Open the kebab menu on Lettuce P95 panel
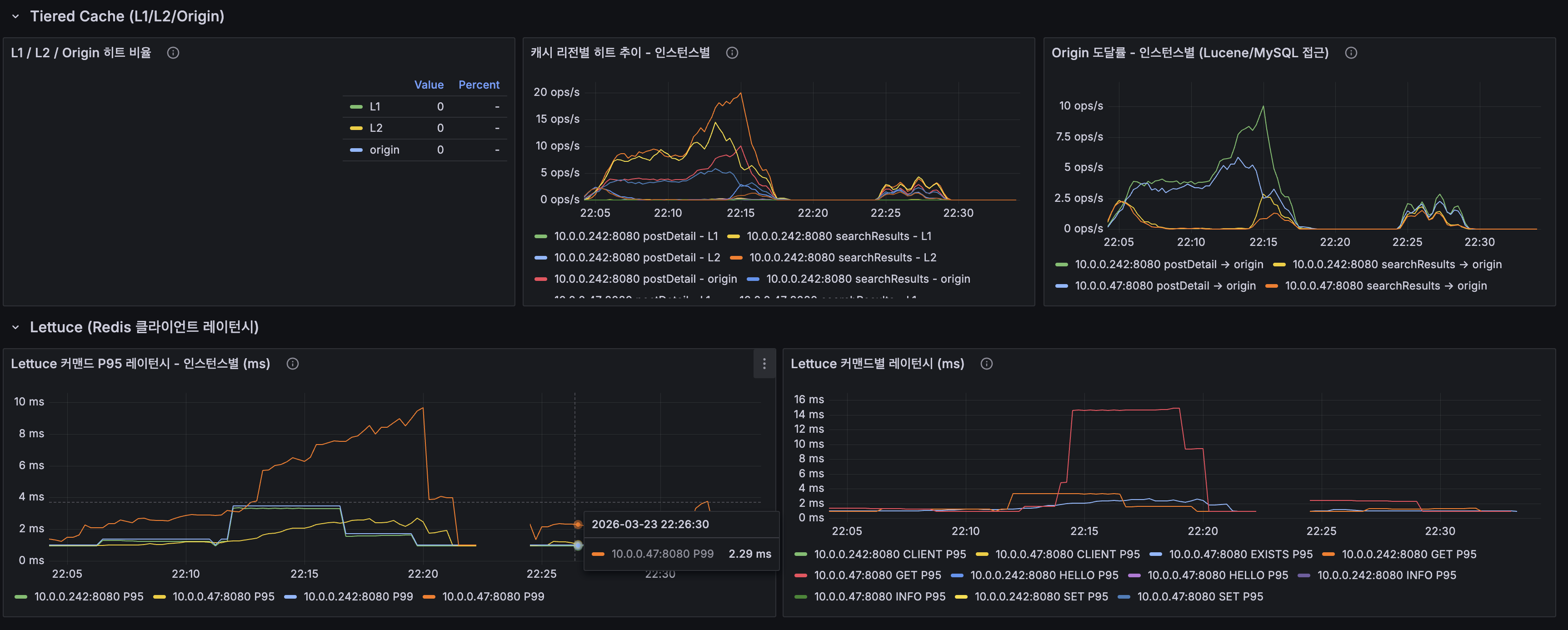This screenshot has height=630, width=1568. coord(764,363)
